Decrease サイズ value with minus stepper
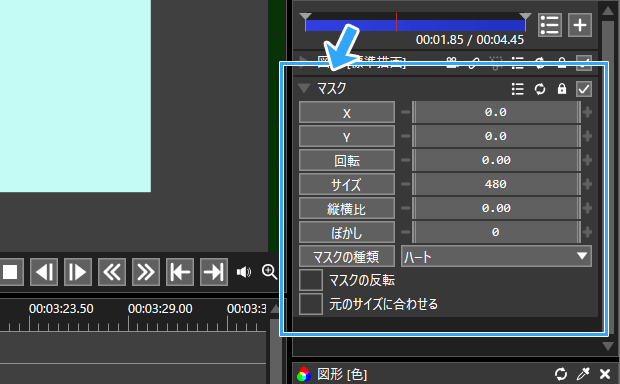Viewport: 620px width, 384px height. 405,184
